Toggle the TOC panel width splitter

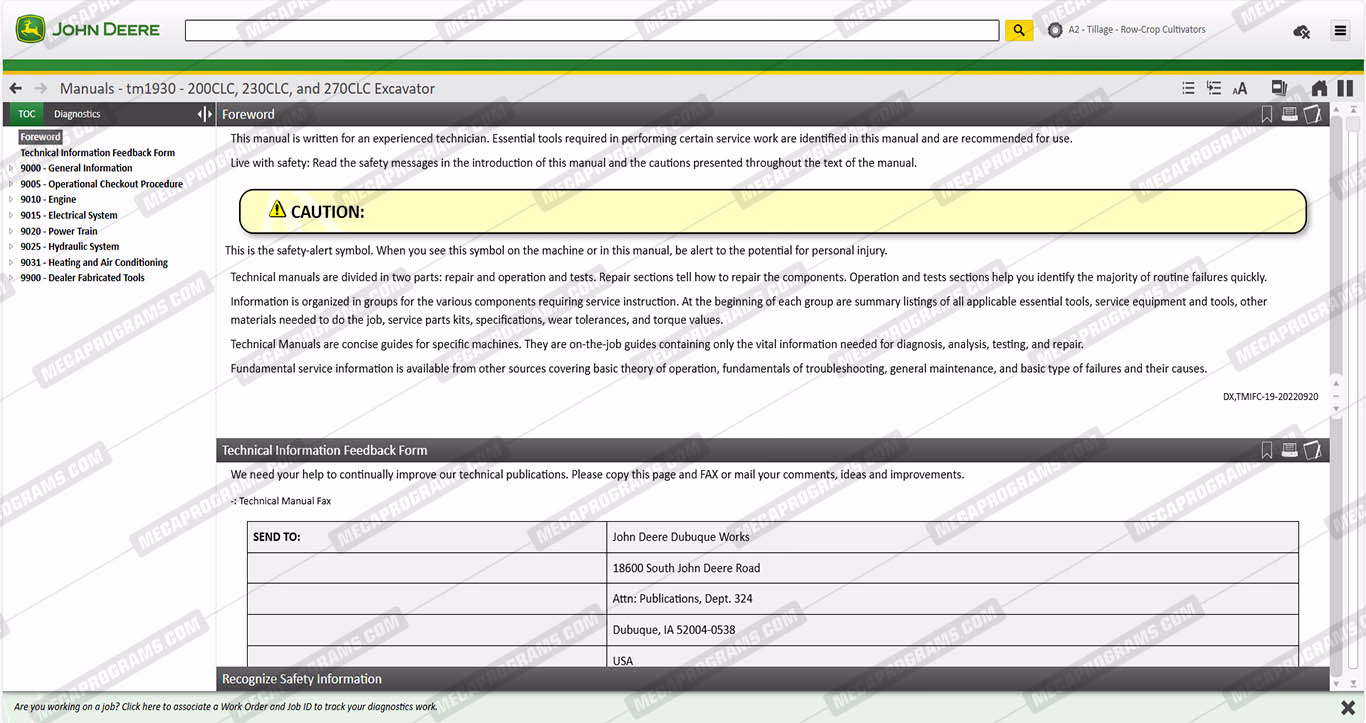(204, 115)
